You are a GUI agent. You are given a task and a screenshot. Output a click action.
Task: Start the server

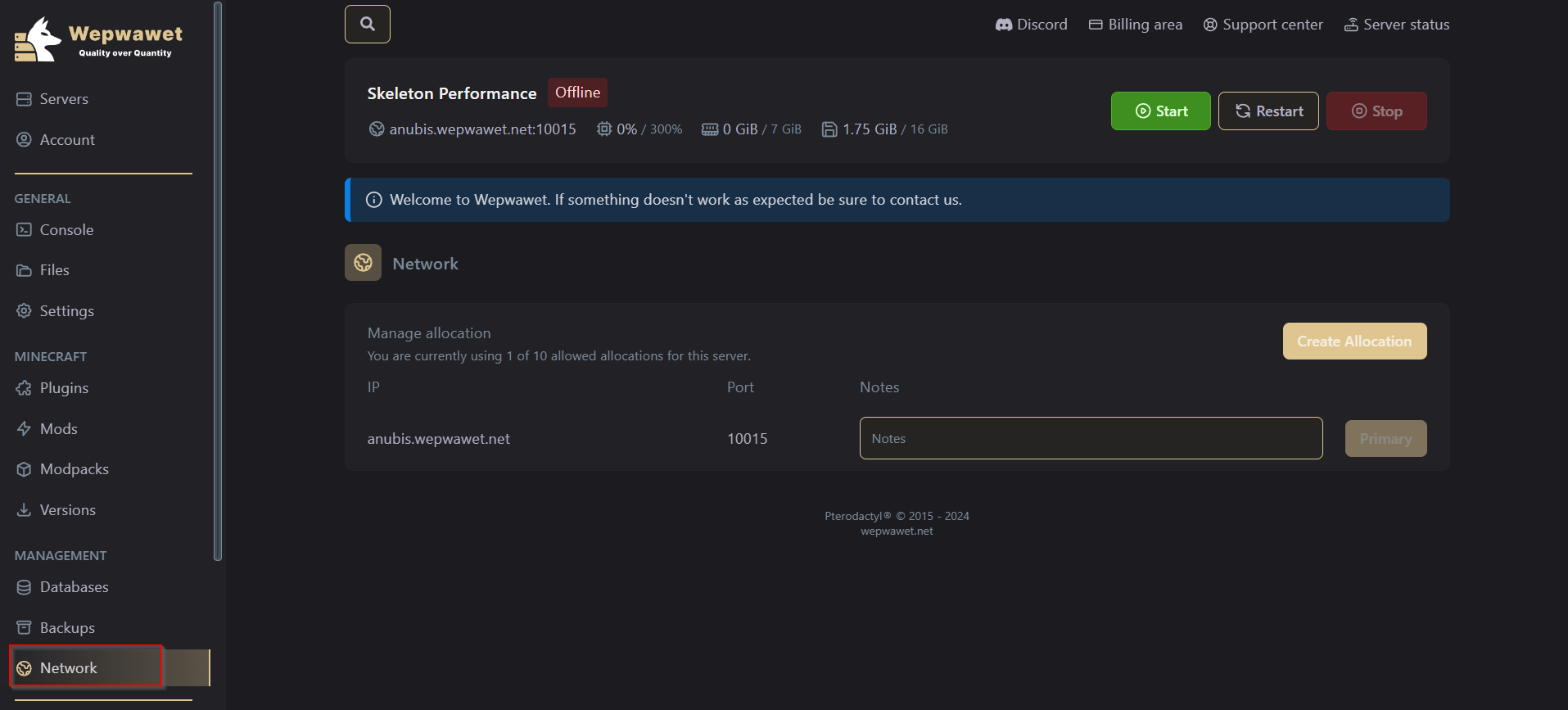(1160, 111)
